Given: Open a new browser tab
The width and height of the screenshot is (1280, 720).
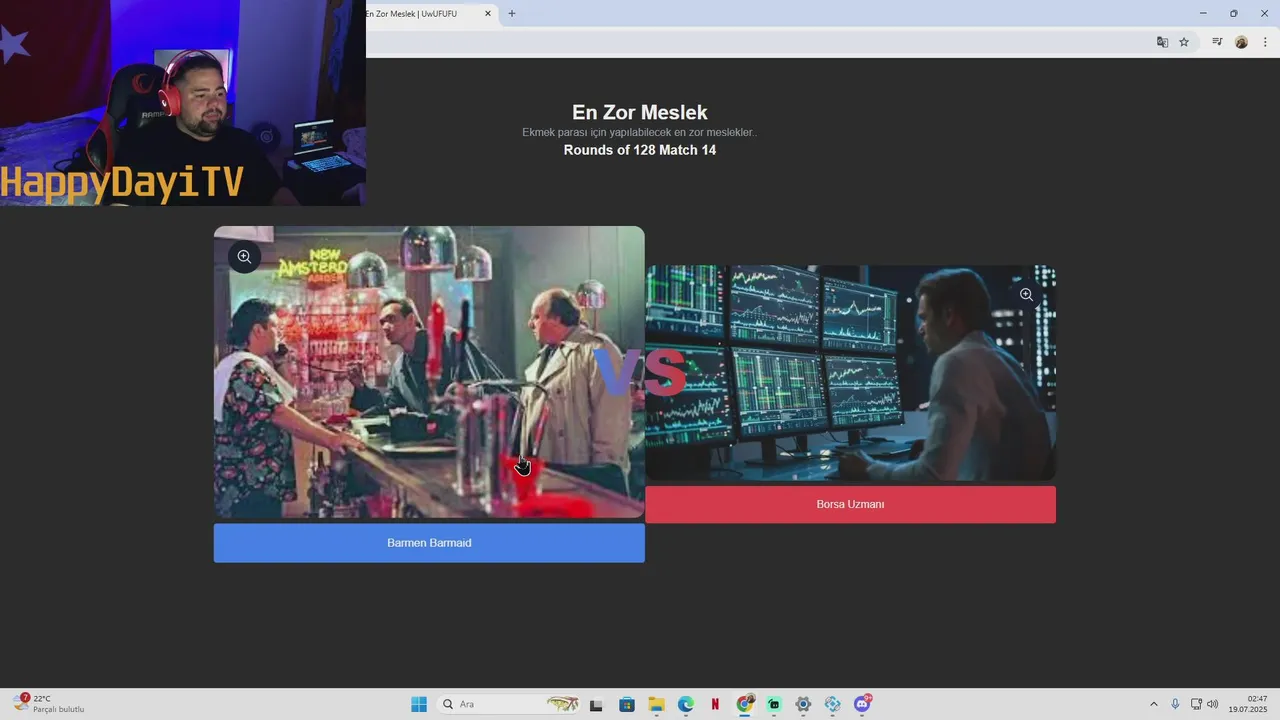Looking at the screenshot, I should [x=512, y=14].
